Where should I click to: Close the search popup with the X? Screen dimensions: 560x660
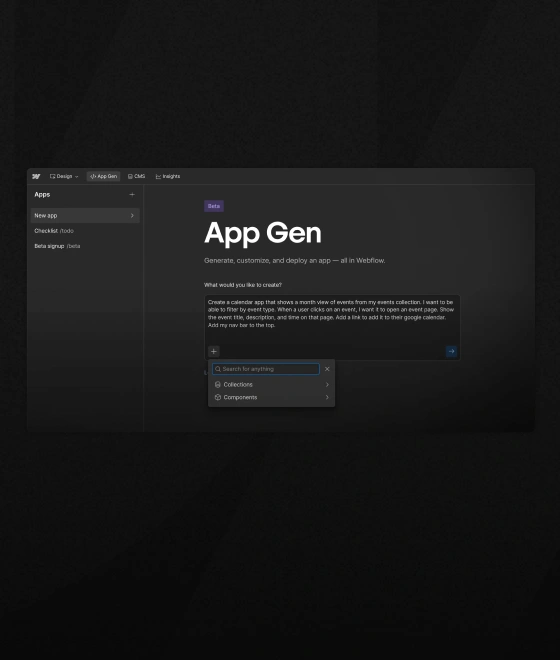pyautogui.click(x=327, y=369)
